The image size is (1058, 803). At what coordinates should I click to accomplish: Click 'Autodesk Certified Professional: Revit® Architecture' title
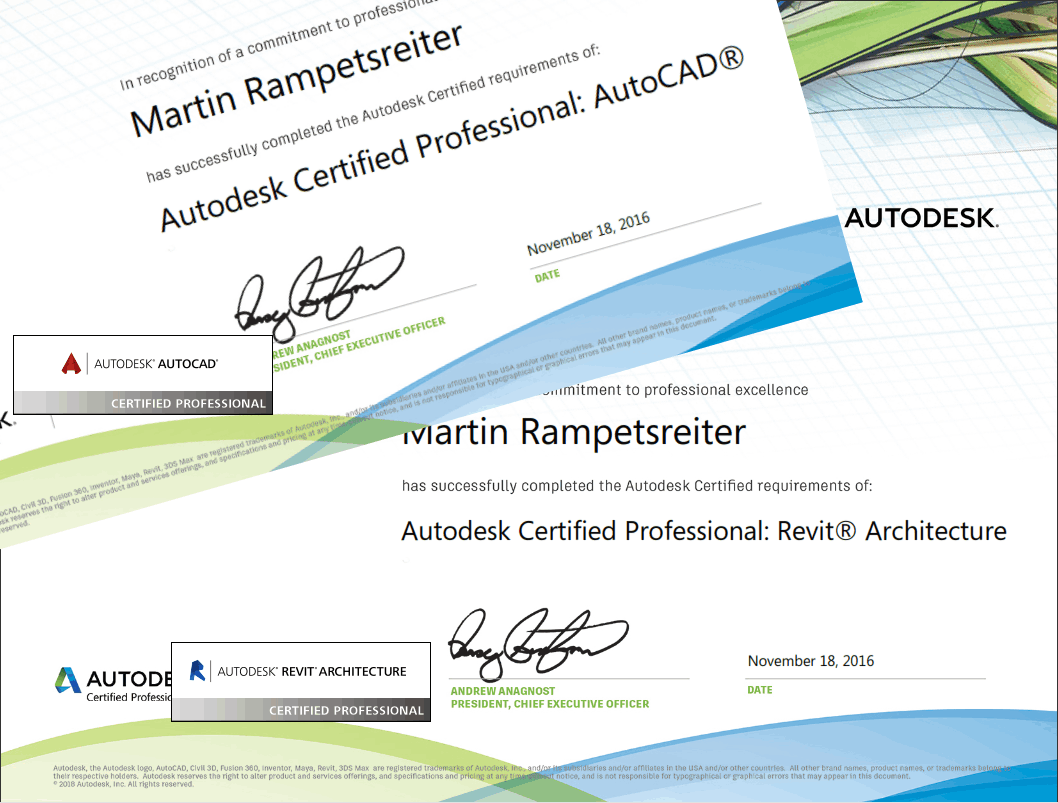[703, 531]
